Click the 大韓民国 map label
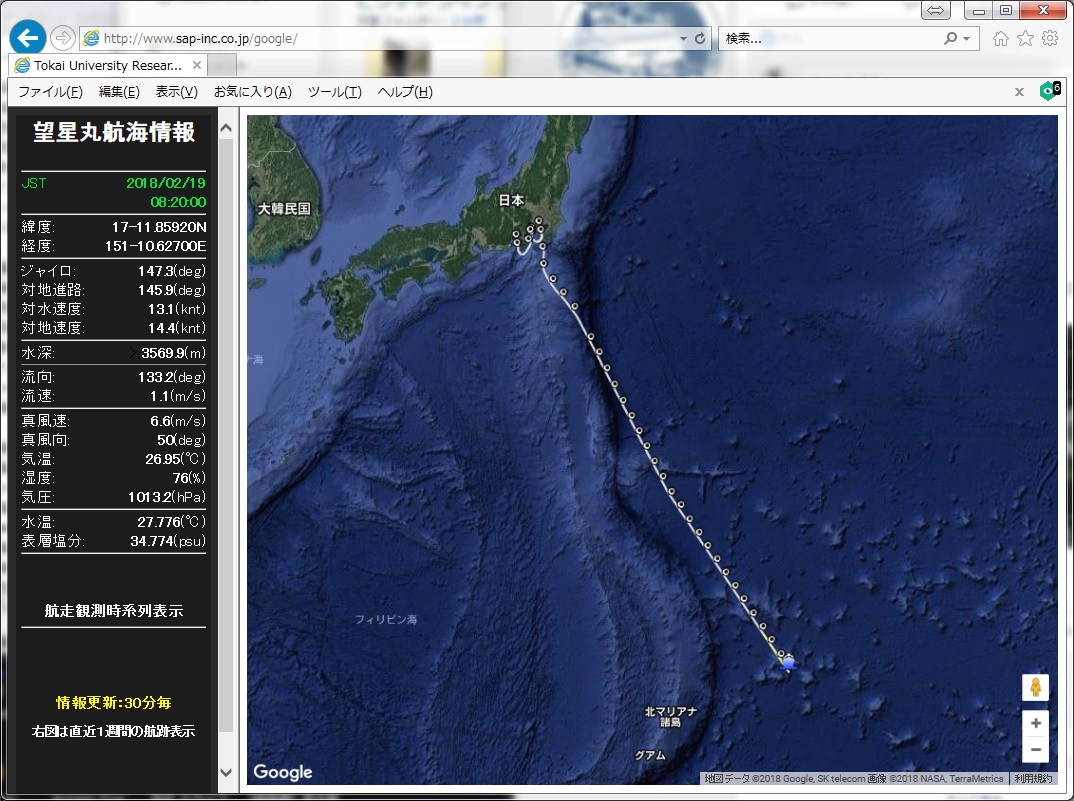 click(284, 209)
